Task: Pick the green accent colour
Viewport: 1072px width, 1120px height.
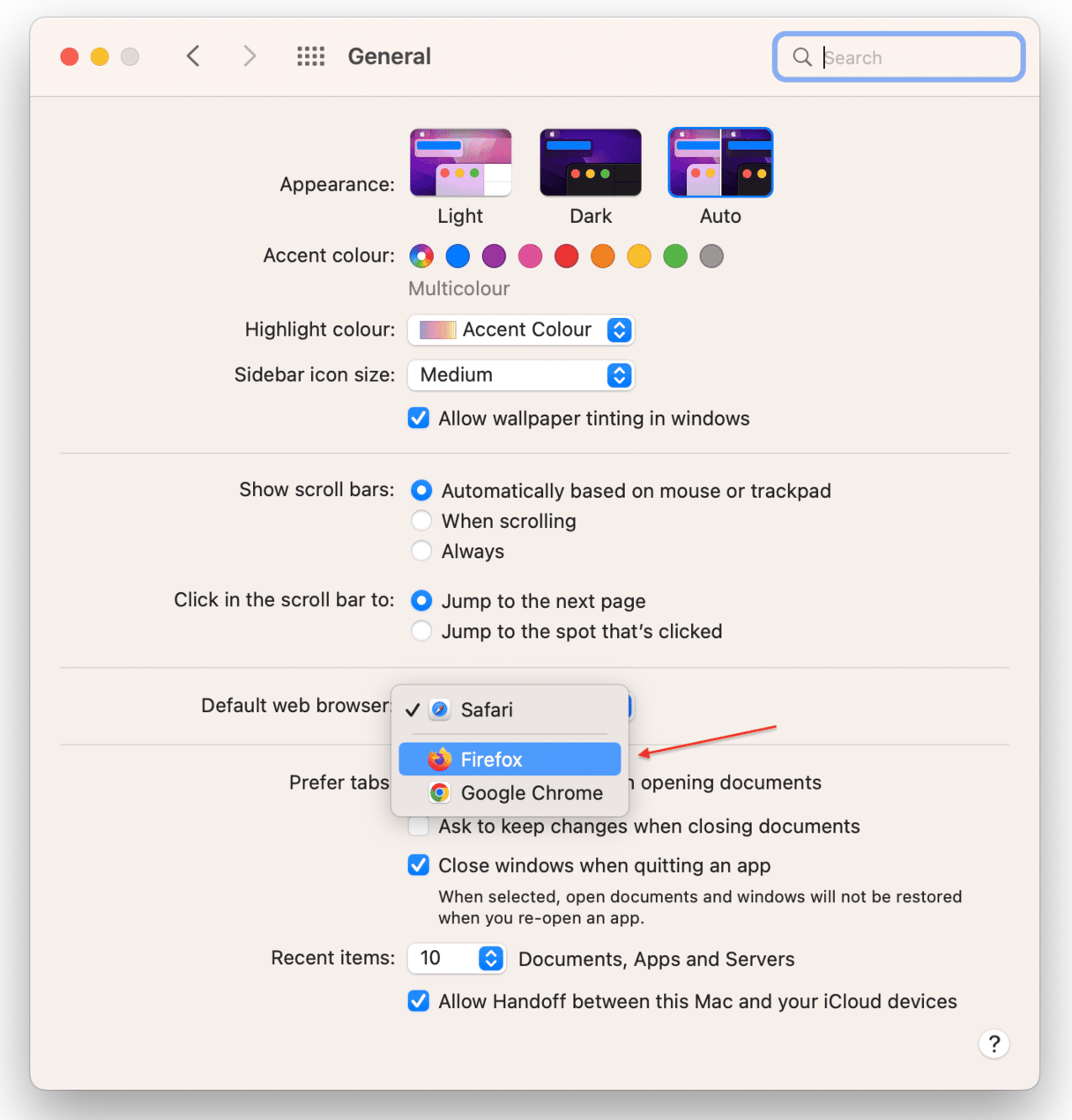Action: (x=675, y=256)
